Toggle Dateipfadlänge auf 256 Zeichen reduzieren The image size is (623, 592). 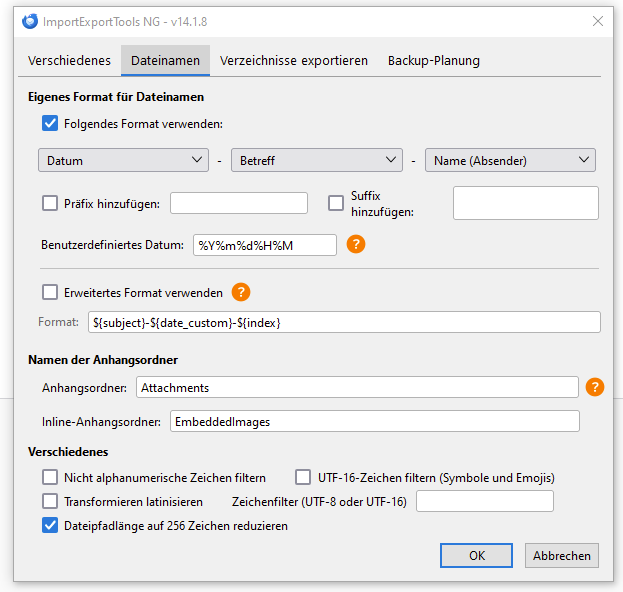point(50,525)
